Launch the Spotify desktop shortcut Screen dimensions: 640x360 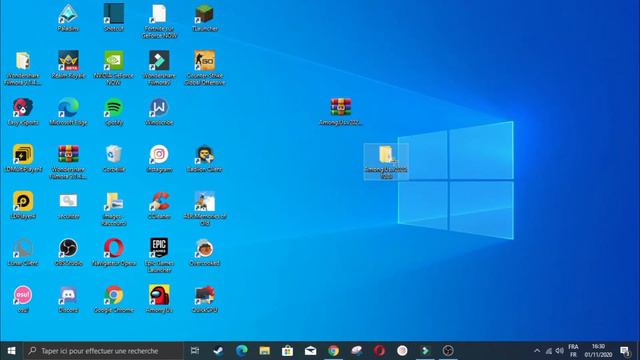(114, 111)
